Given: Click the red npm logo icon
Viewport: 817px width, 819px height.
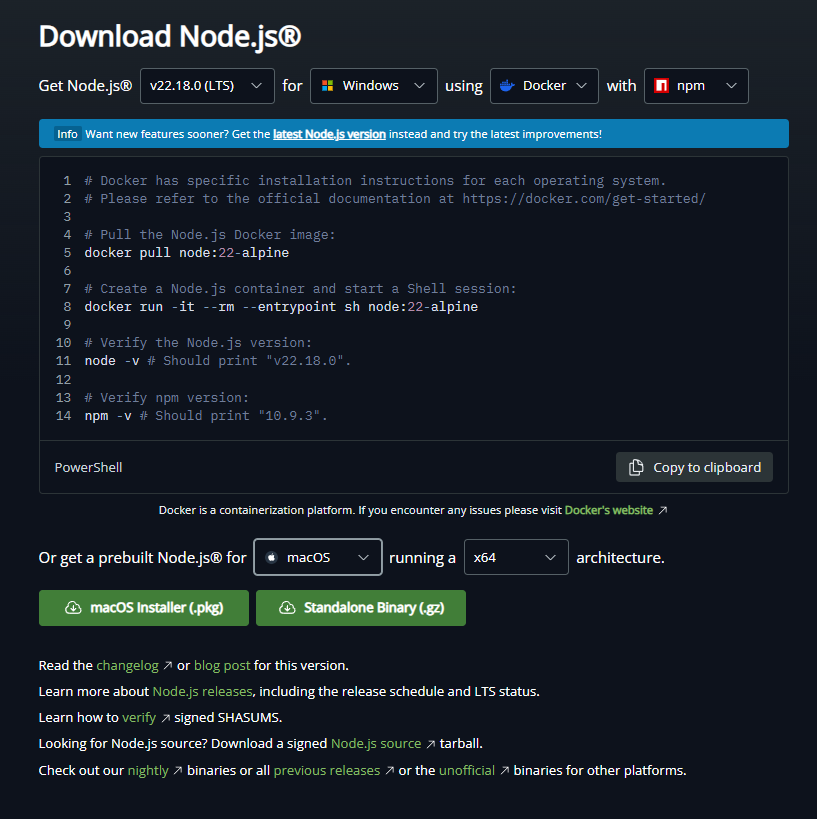Looking at the screenshot, I should coord(661,86).
